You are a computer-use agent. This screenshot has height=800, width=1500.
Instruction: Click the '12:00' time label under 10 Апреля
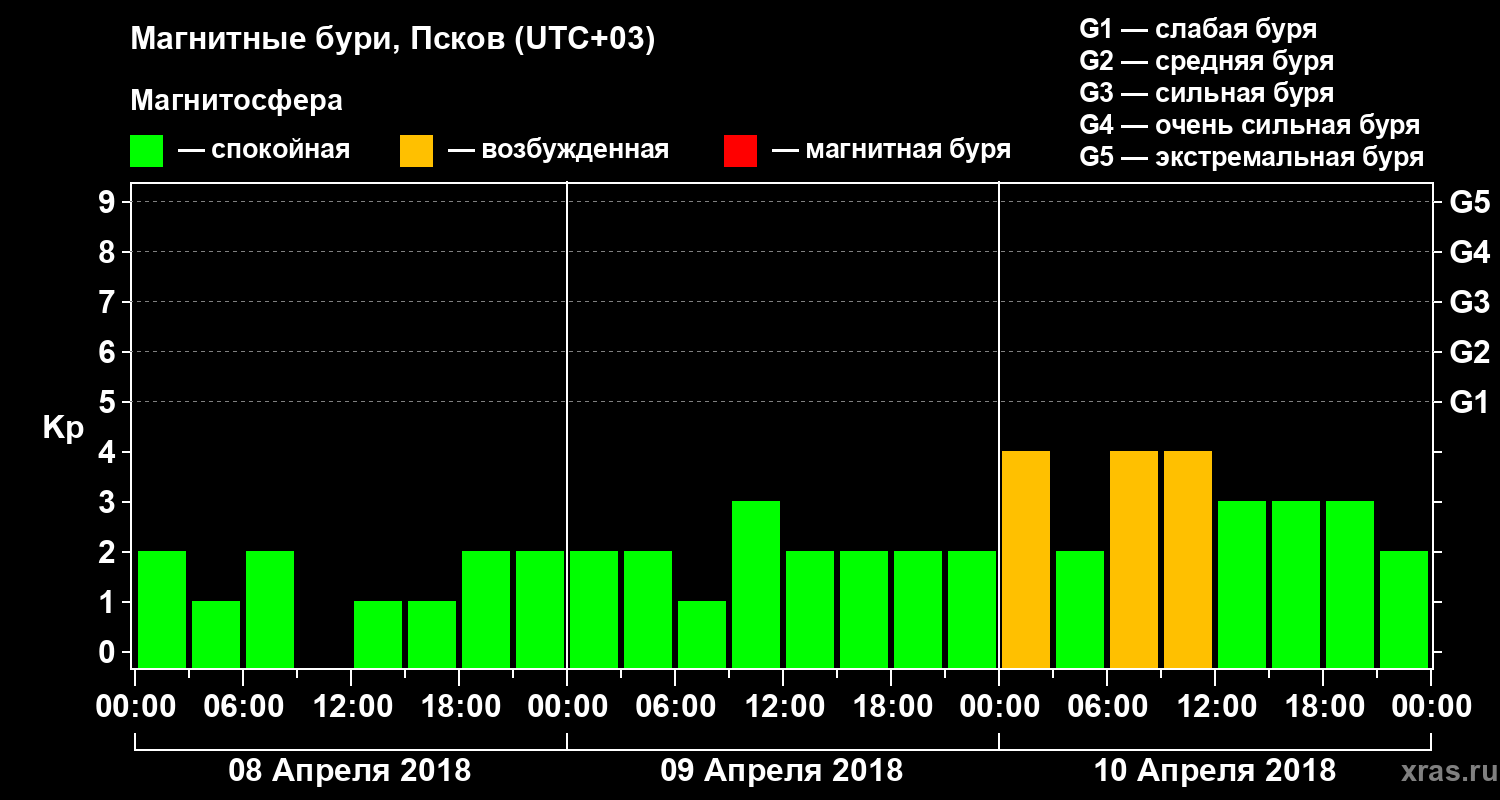pyautogui.click(x=1215, y=707)
